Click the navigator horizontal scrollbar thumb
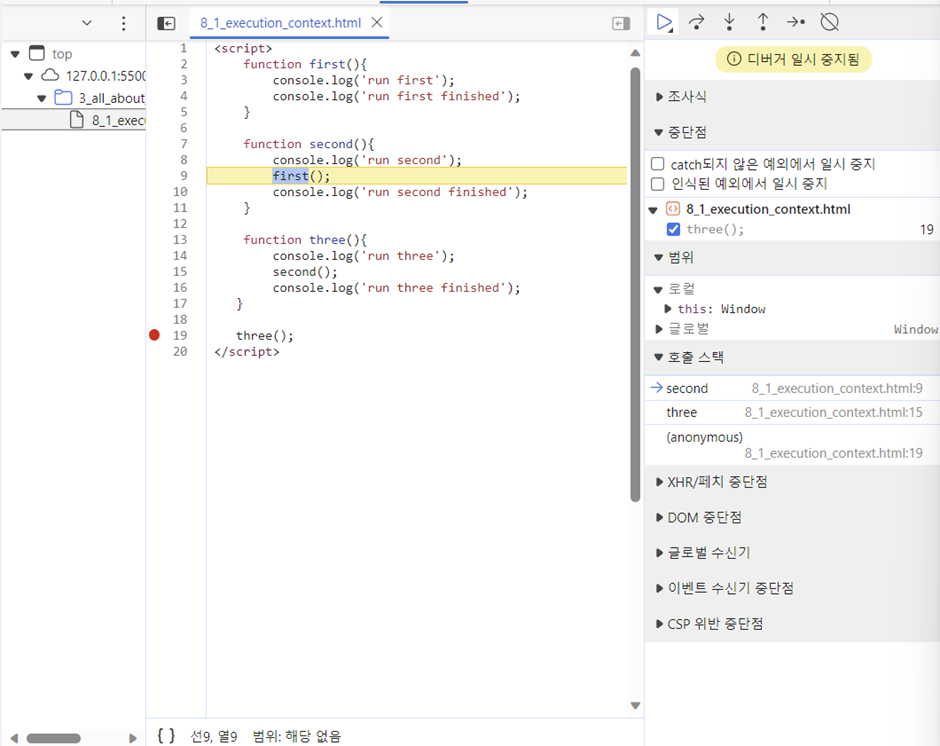Screen dimensions: 940x746 click(x=53, y=738)
